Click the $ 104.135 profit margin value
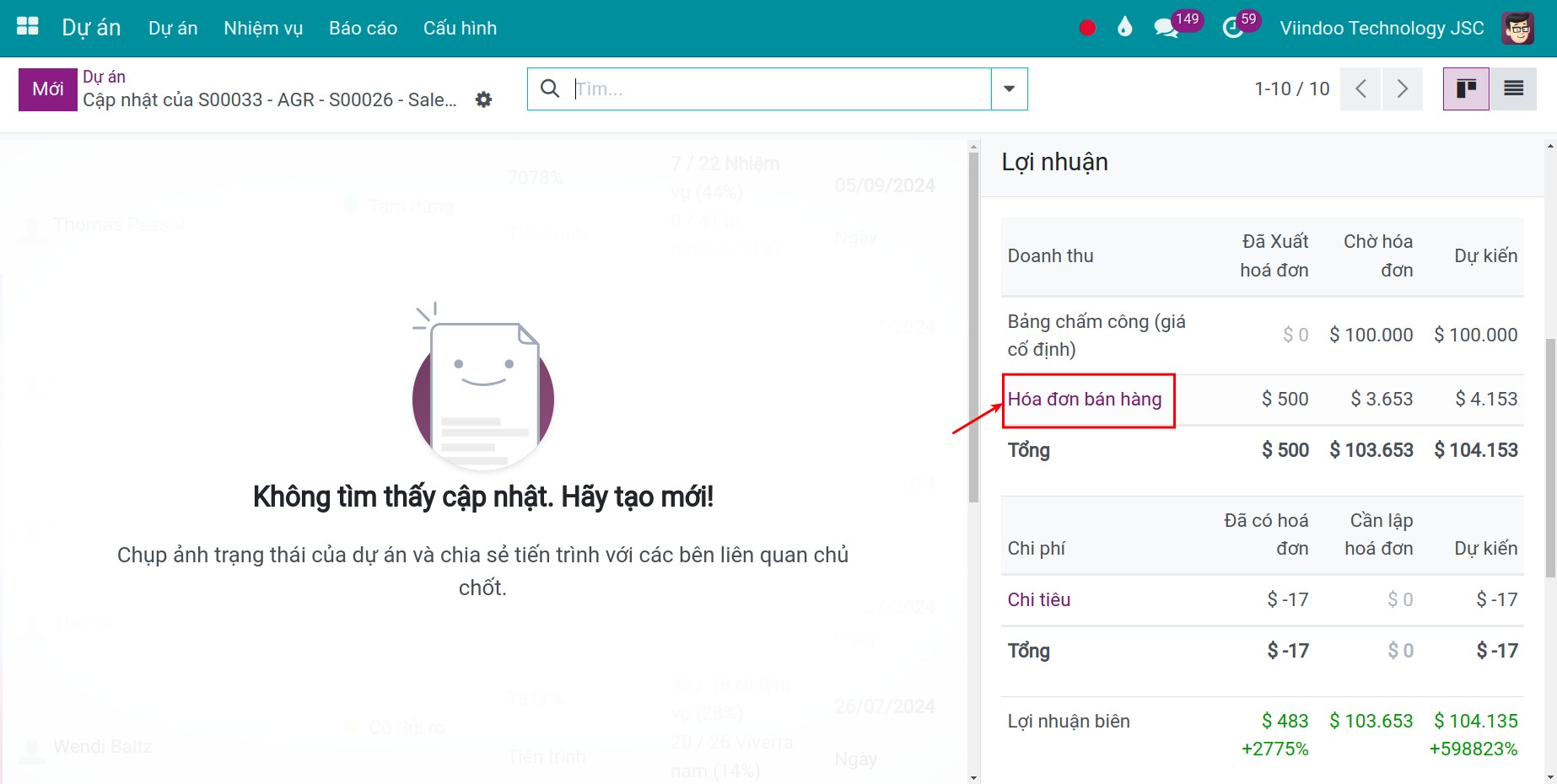This screenshot has height=784, width=1557. pos(1476,721)
